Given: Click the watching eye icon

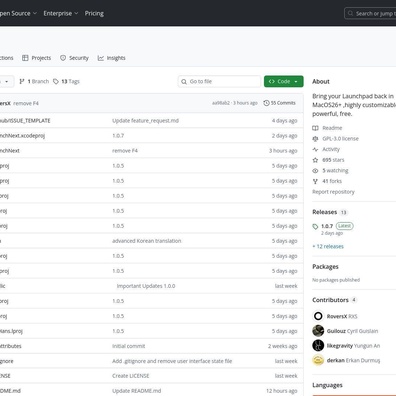Looking at the screenshot, I should point(315,171).
